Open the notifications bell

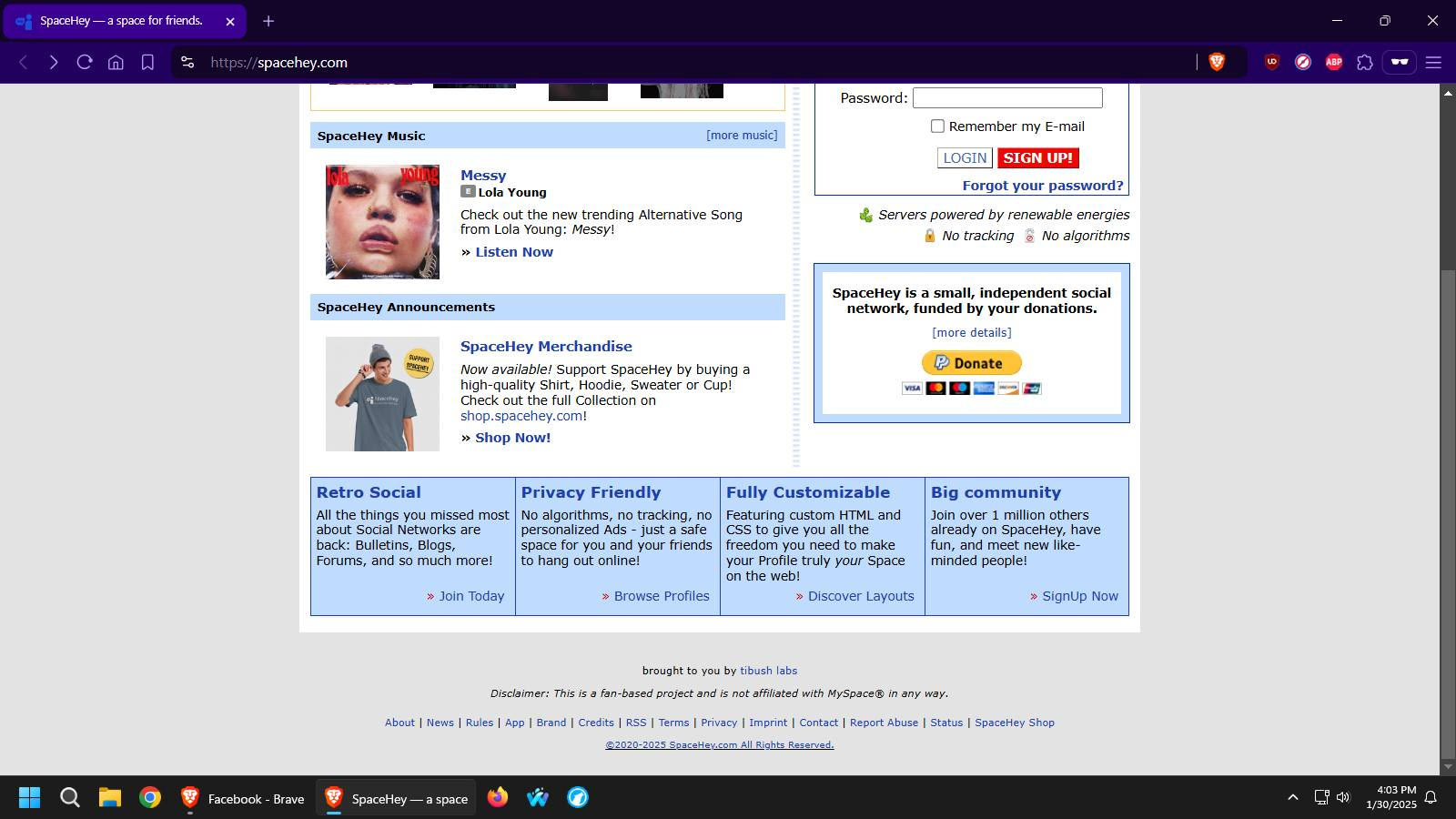1431,798
